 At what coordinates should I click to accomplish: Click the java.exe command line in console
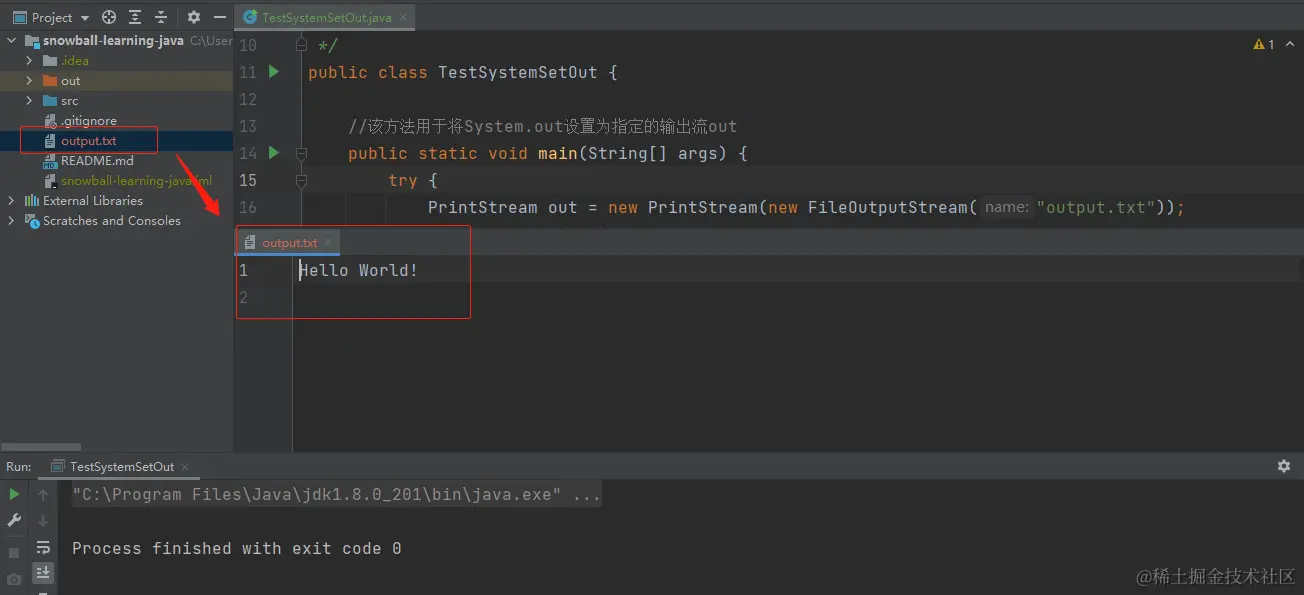[336, 495]
